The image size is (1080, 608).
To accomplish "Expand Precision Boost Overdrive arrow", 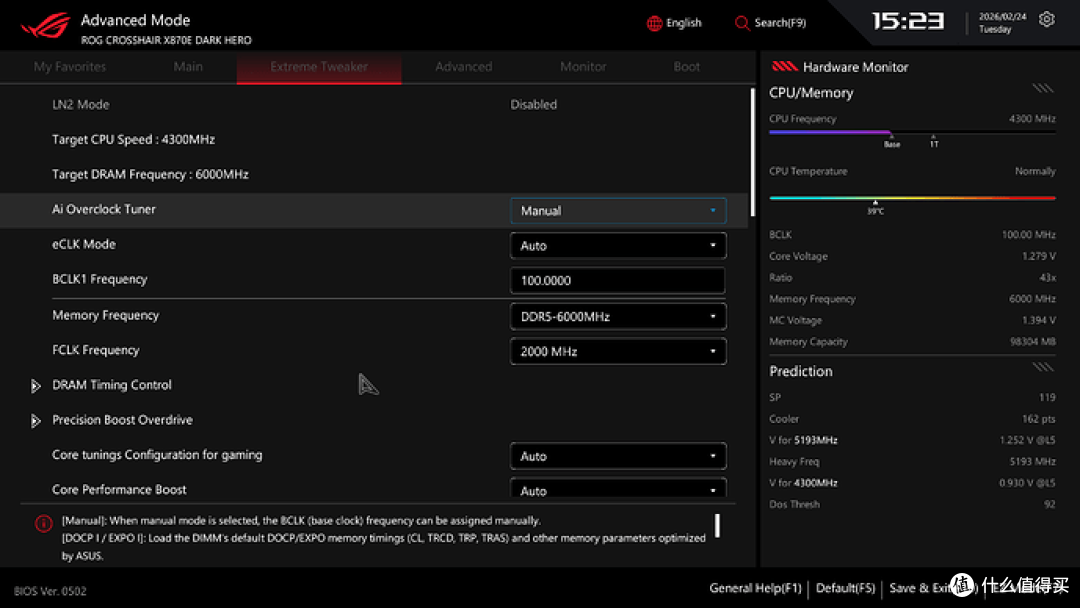I will click(x=36, y=421).
